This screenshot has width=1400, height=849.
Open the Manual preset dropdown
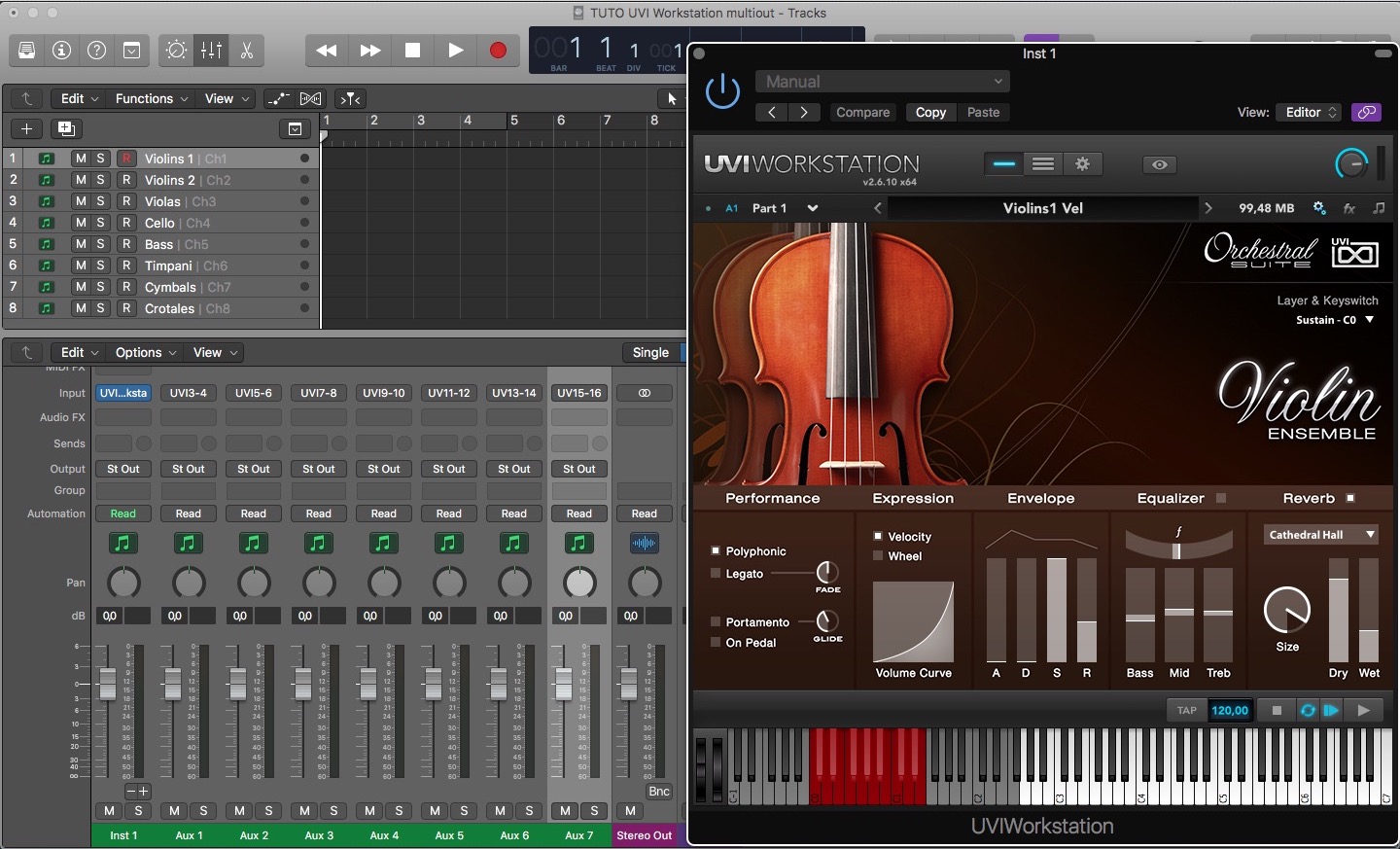883,82
